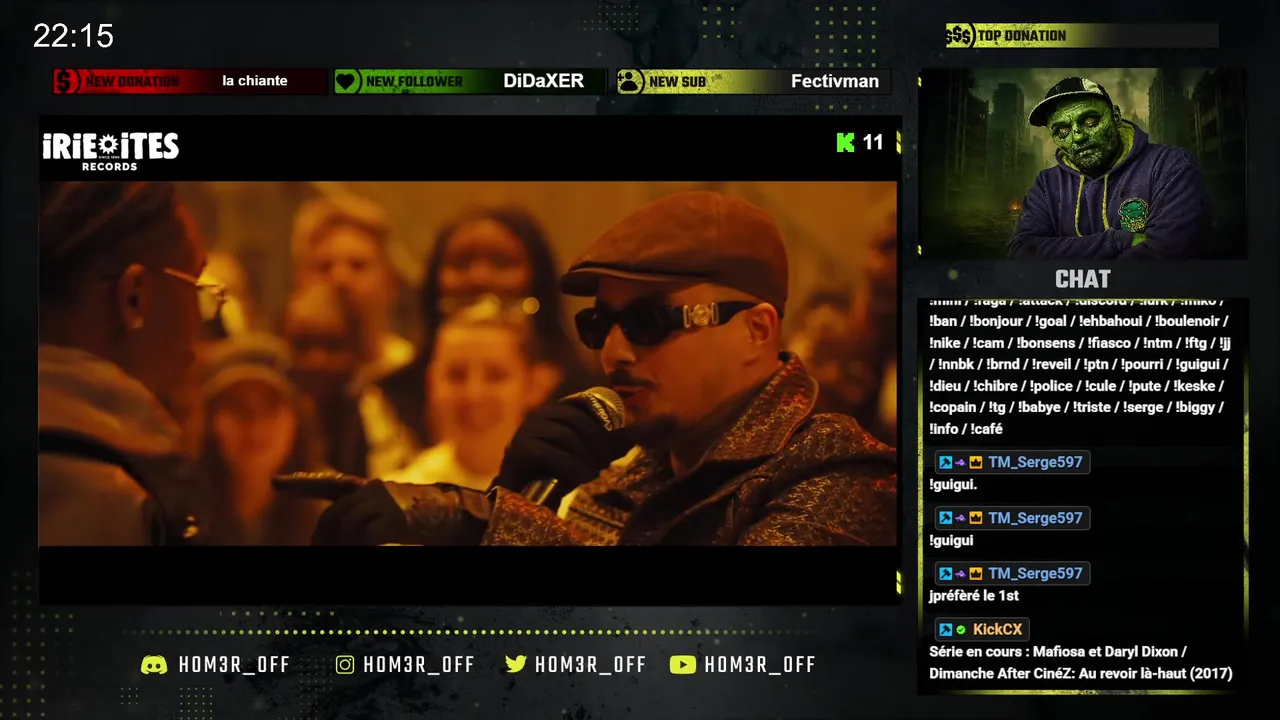This screenshot has height=720, width=1280.
Task: Click follower name DiDaXER
Action: point(544,81)
